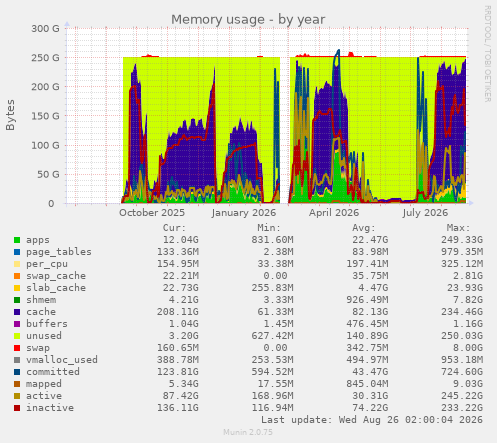497x443 pixels.
Task: Click the Min: column header
Action: coord(269,228)
